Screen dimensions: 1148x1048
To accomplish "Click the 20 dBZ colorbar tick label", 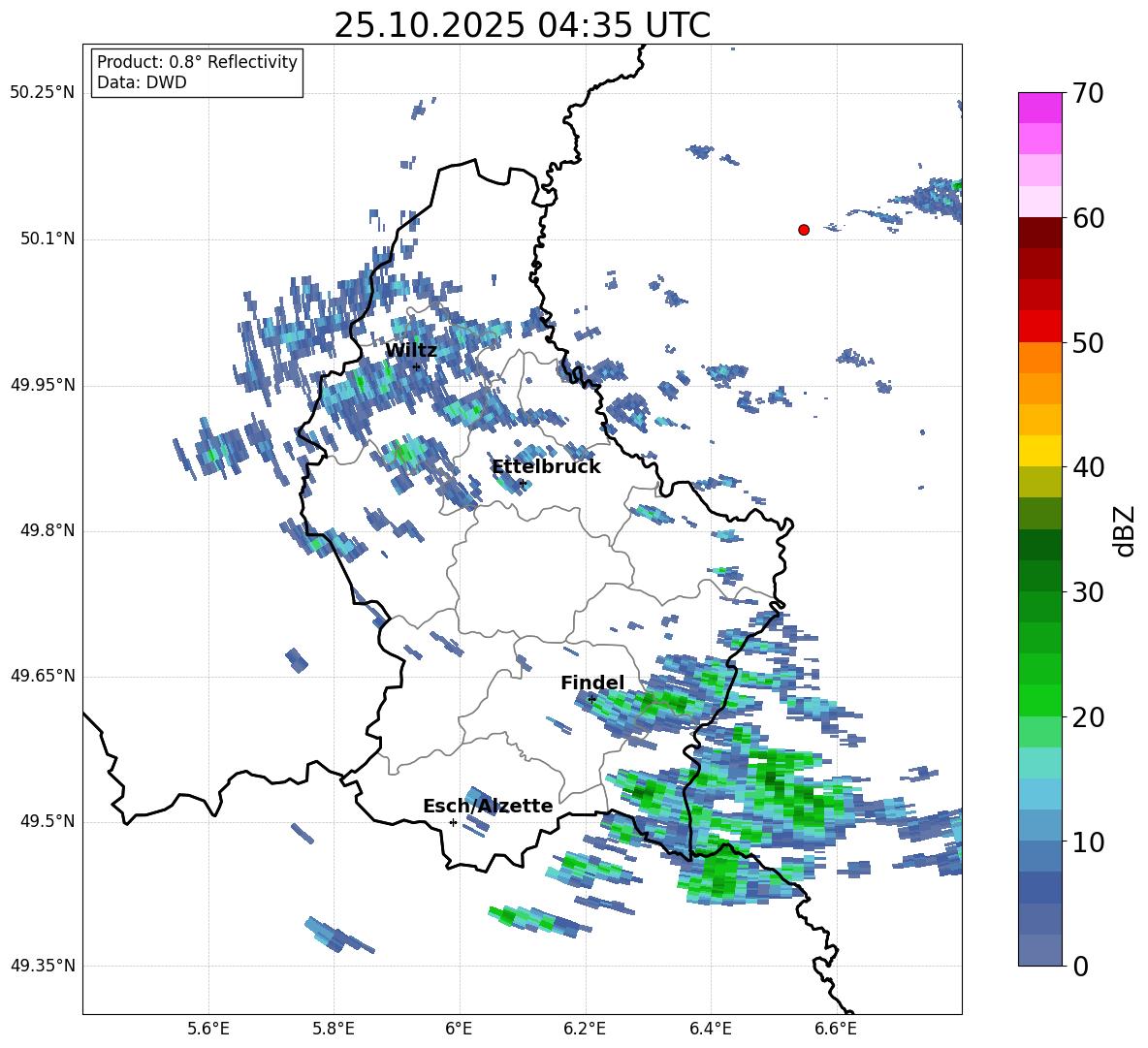I will pos(1088,717).
